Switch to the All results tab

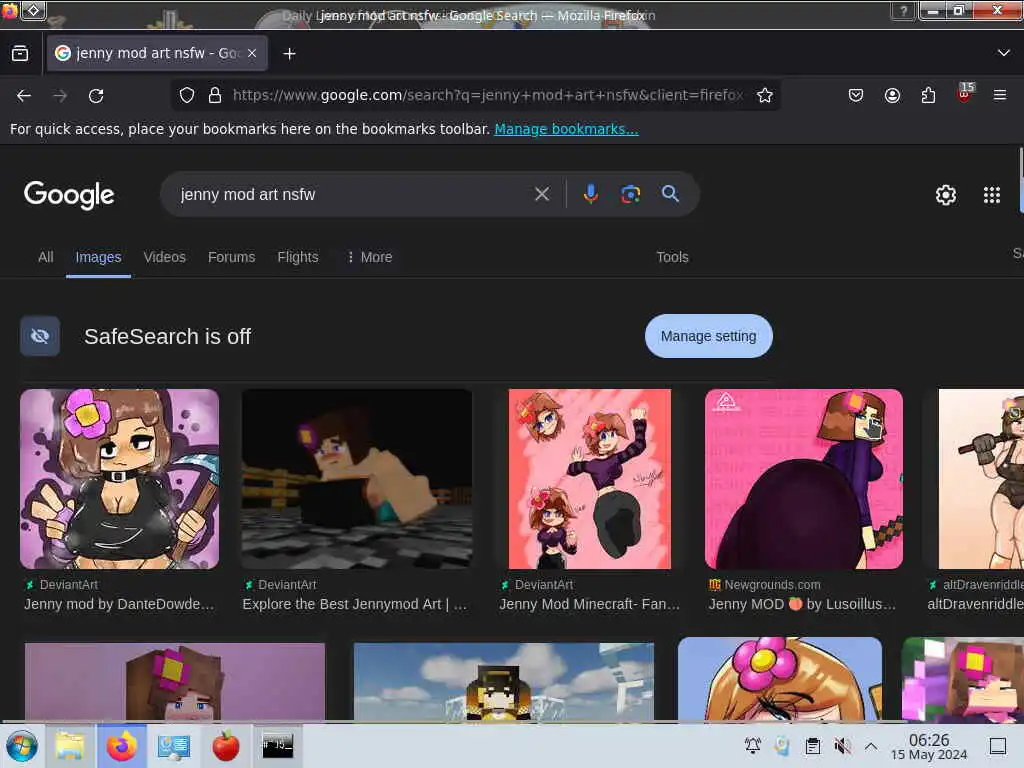pos(46,257)
